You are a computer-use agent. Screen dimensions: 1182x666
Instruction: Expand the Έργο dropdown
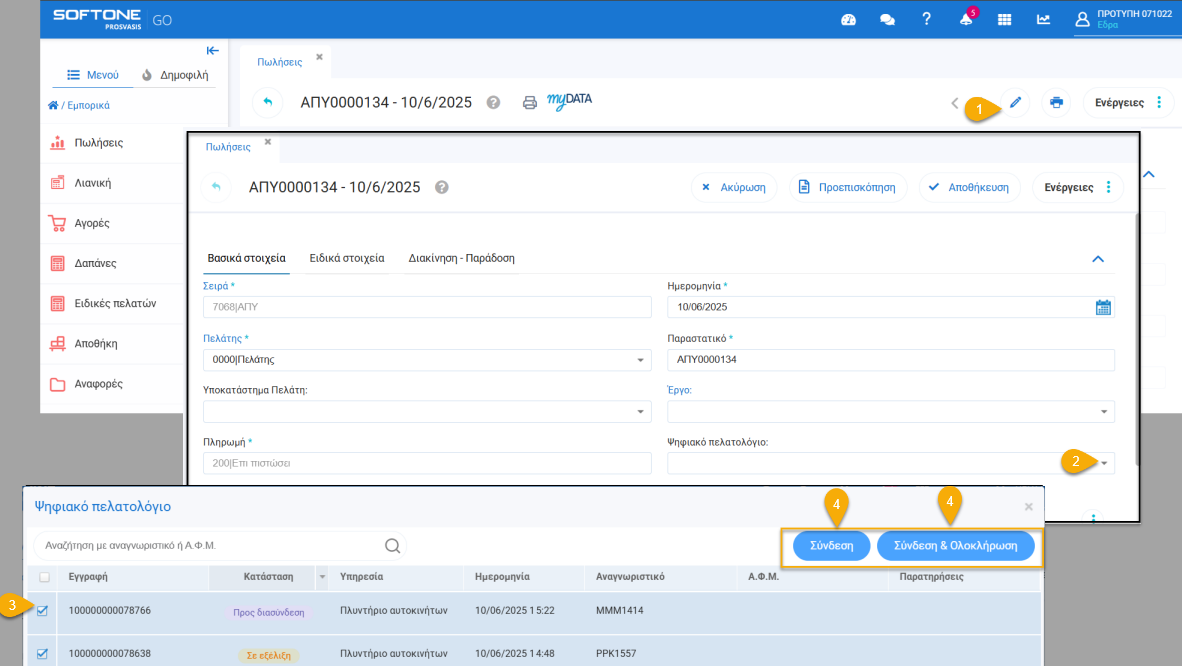tap(1104, 412)
